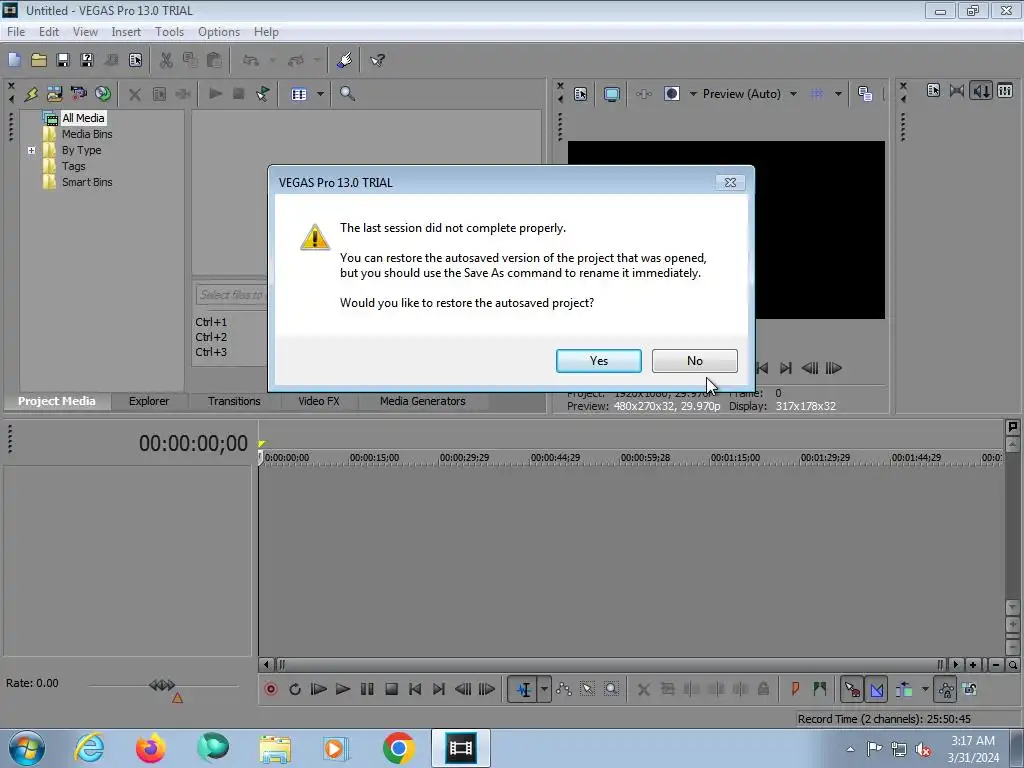Click the Search Media magnifier icon

[x=347, y=94]
